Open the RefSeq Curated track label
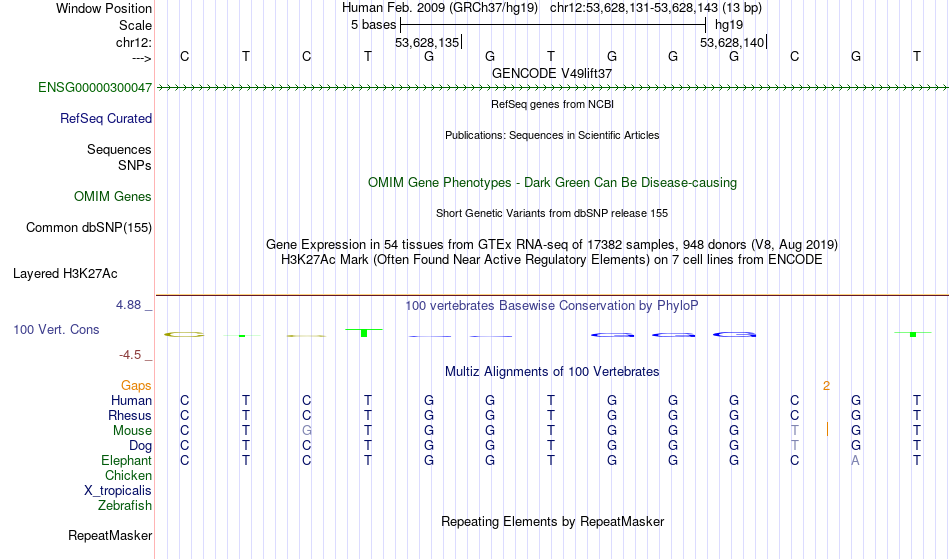This screenshot has height=559, width=950. click(105, 119)
